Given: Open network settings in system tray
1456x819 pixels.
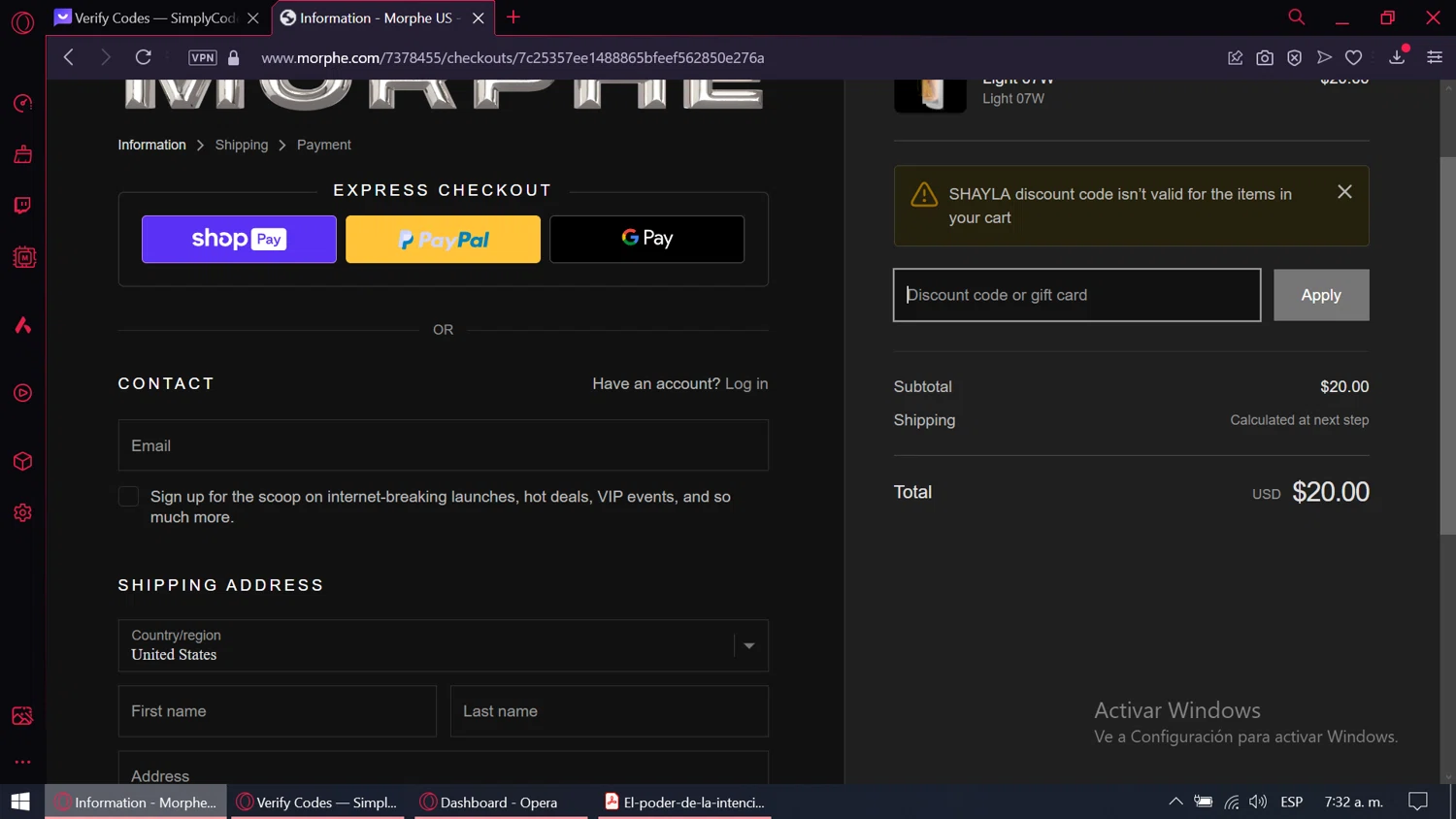Looking at the screenshot, I should point(1232,802).
